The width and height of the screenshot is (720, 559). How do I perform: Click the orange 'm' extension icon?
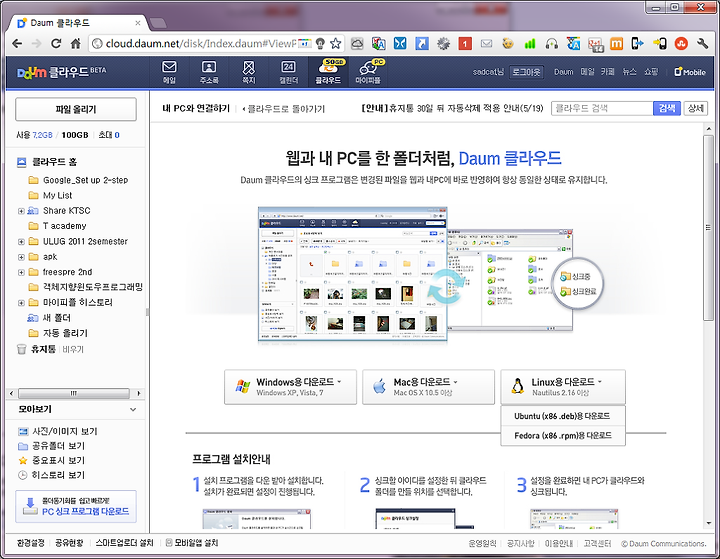616,44
